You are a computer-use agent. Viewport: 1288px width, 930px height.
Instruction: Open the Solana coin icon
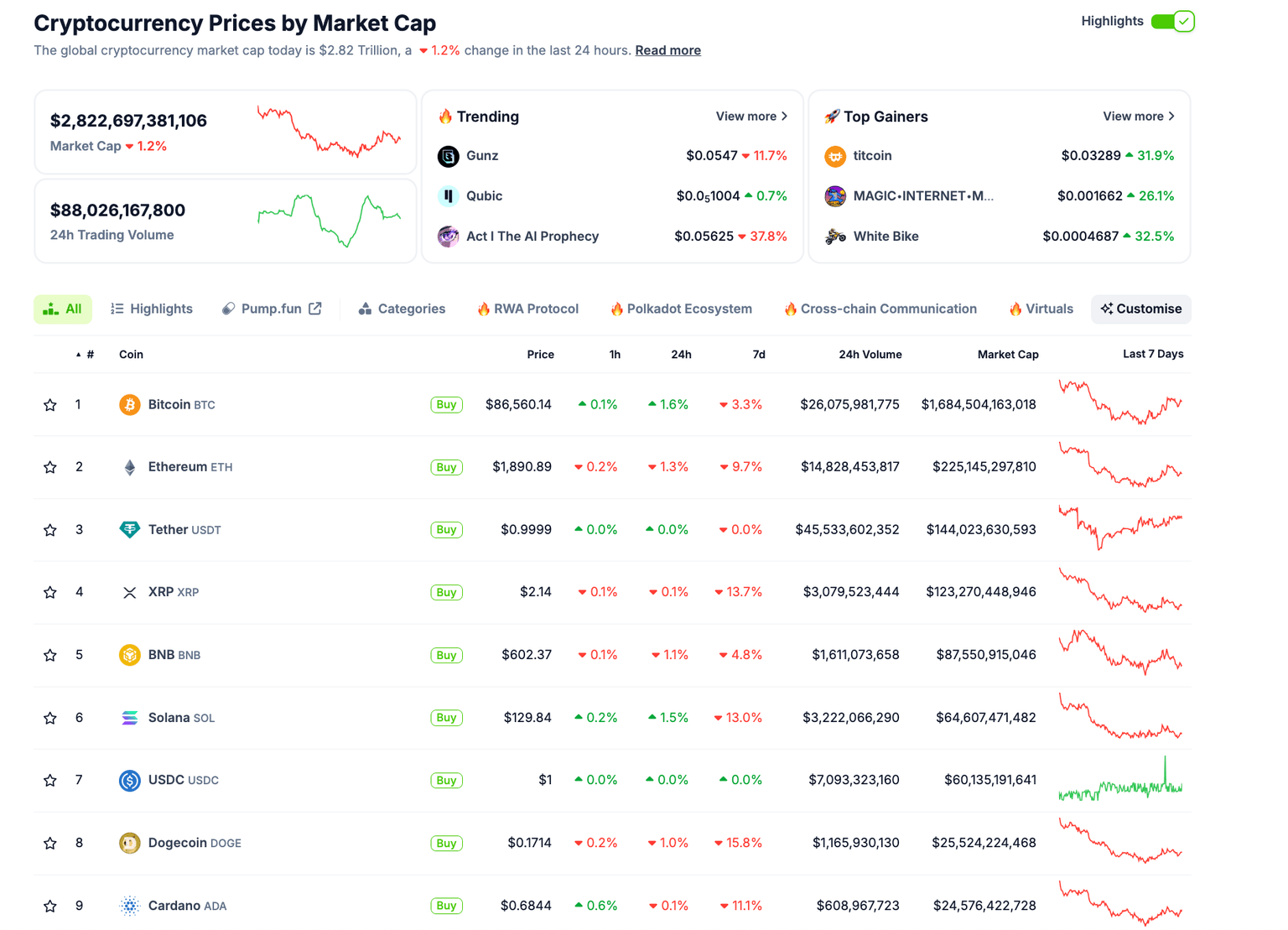[130, 718]
